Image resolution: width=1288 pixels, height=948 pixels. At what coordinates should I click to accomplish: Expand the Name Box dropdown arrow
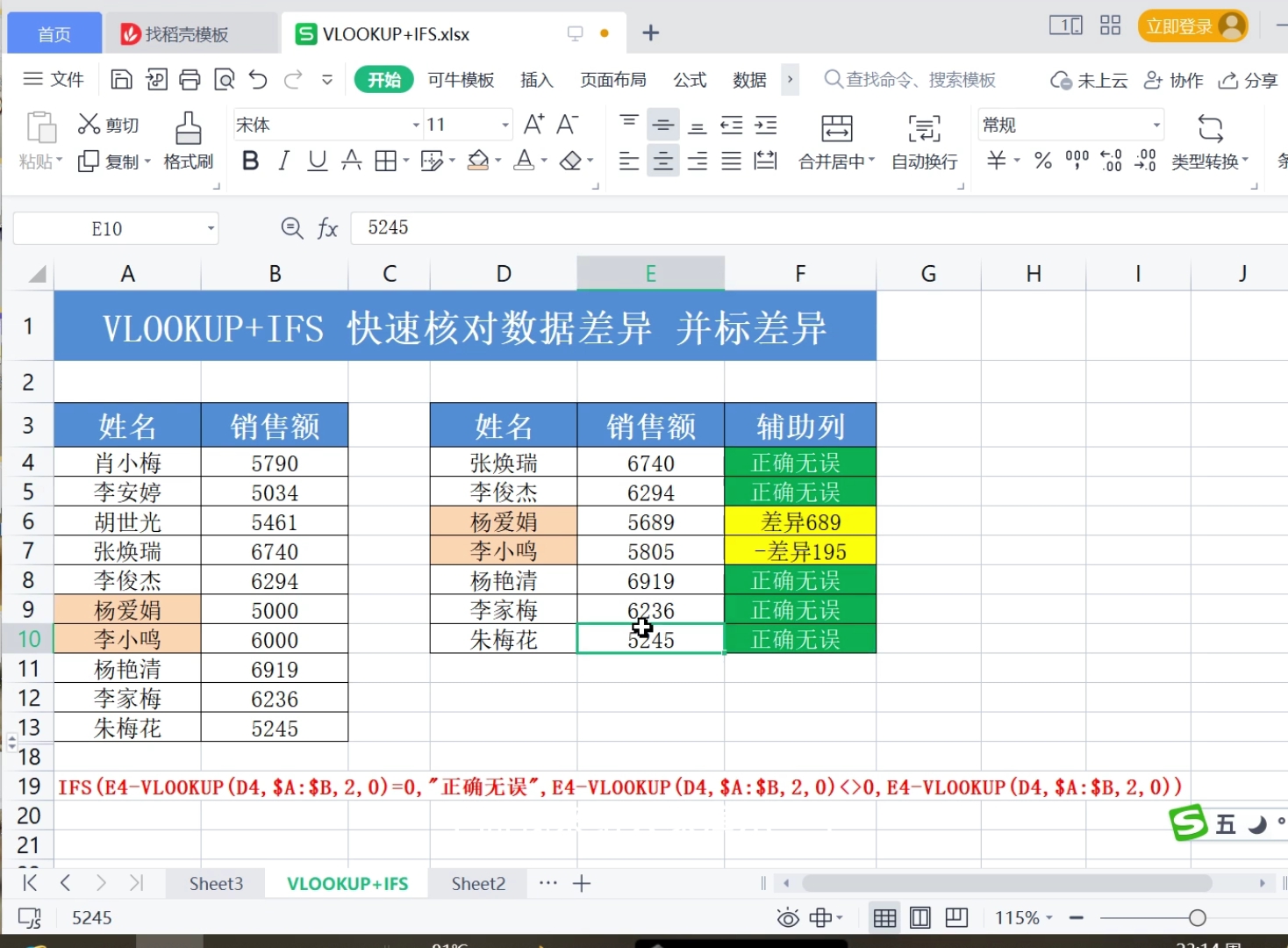point(211,228)
